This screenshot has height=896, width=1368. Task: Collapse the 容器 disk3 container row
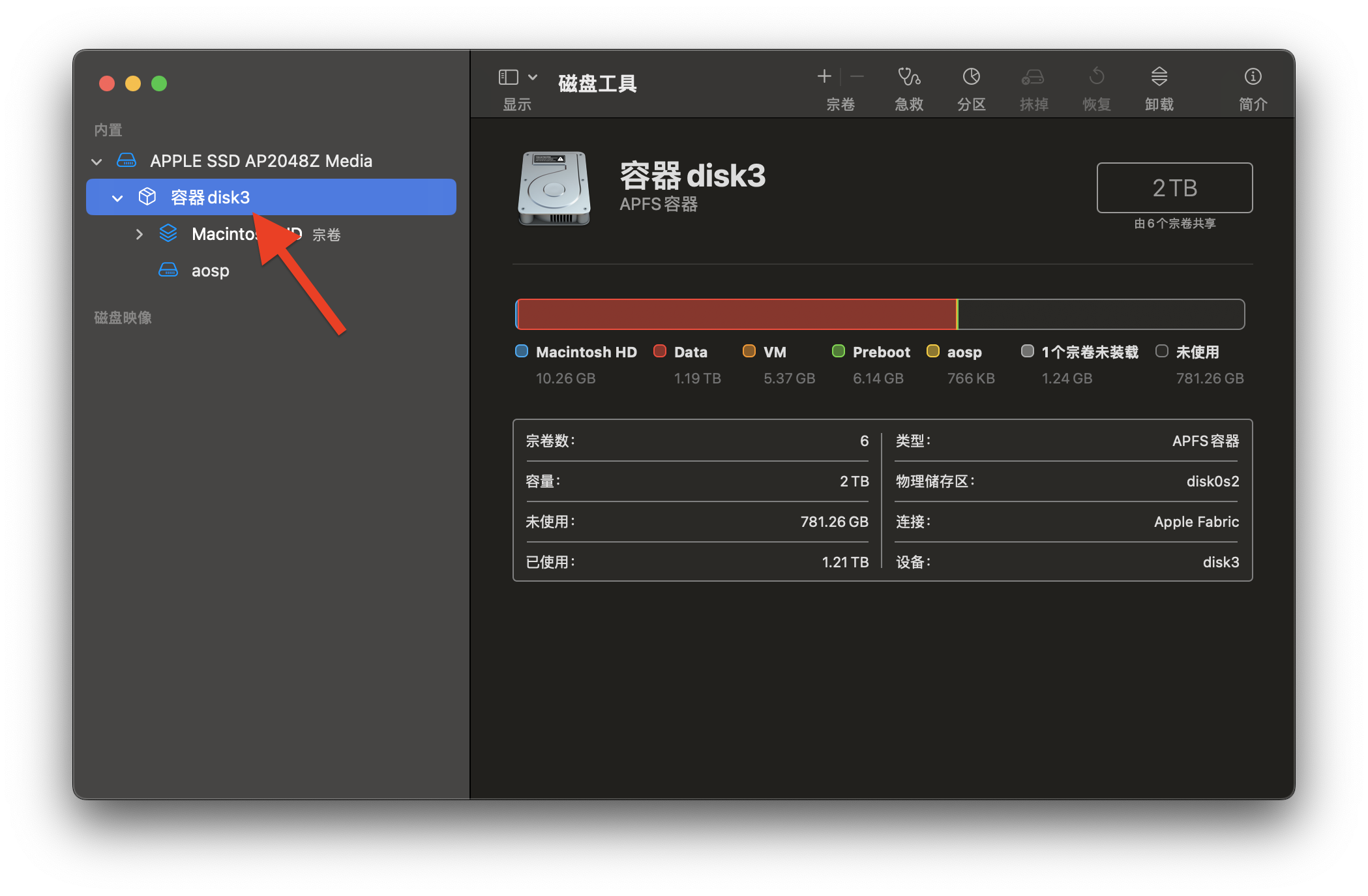117,198
